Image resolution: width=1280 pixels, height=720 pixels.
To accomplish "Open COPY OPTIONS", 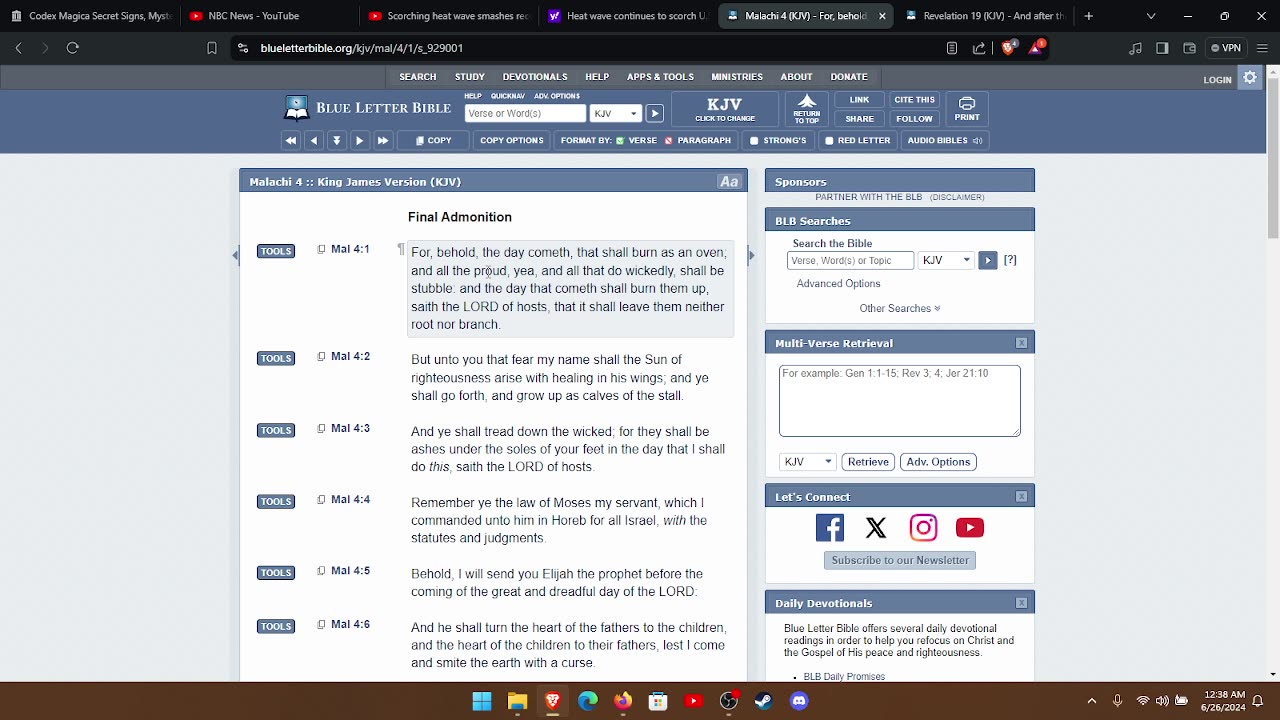I will point(511,141).
